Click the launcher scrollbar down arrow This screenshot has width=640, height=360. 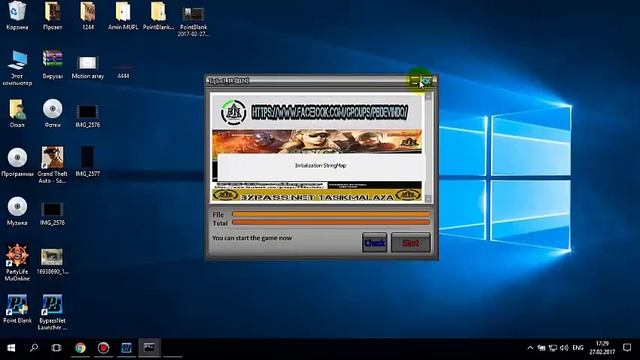click(428, 198)
